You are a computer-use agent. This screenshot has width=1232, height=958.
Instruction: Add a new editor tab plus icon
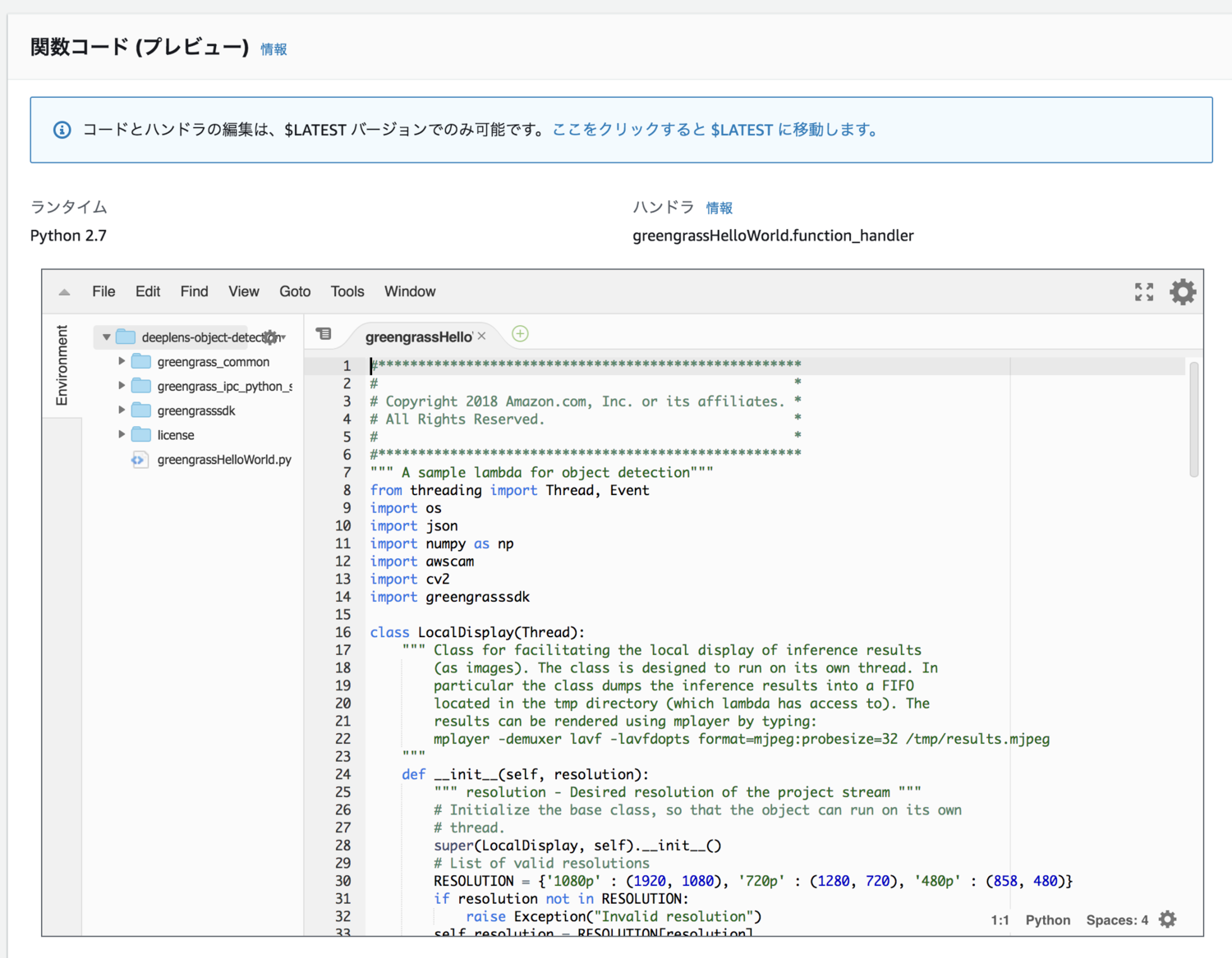coord(520,334)
